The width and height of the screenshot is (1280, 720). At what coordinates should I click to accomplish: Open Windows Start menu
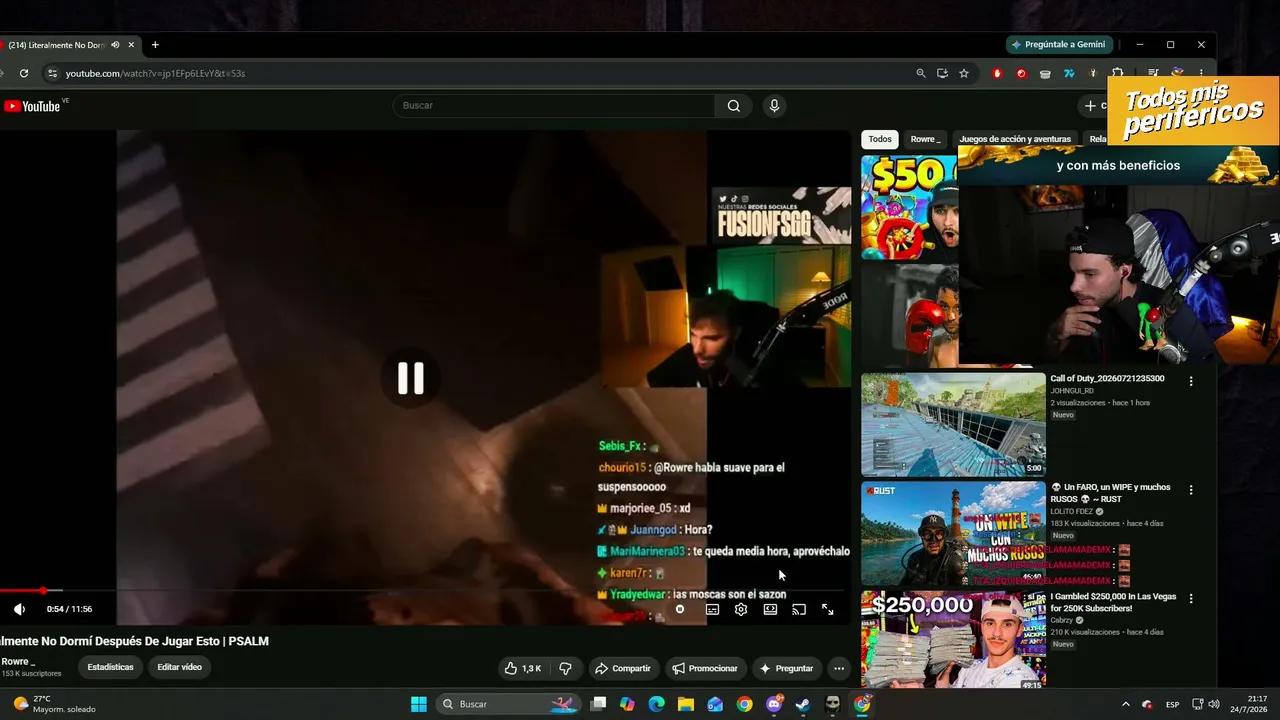(419, 704)
